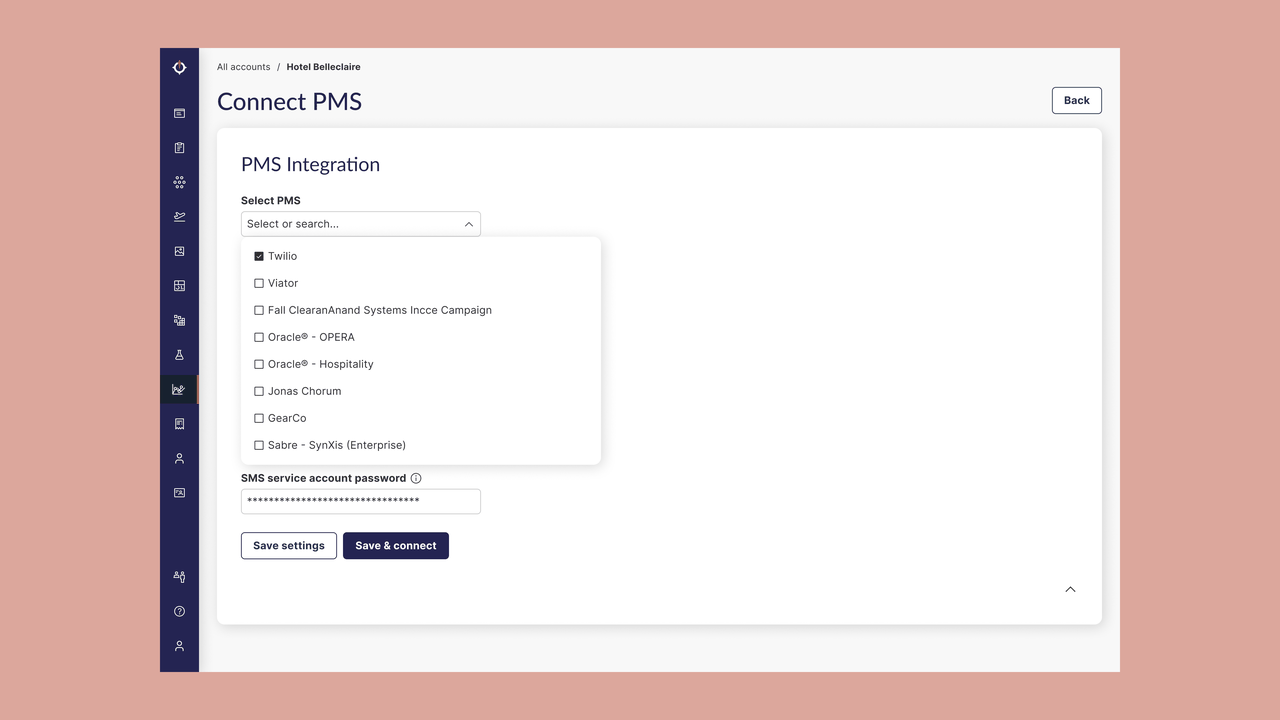1280x720 pixels.
Task: Collapse the Select PMS dropdown chevron
Action: [x=468, y=224]
